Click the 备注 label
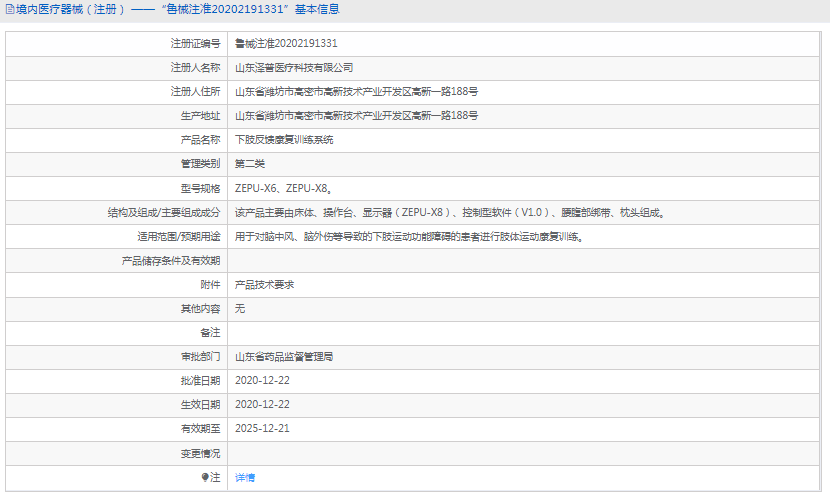830x498 pixels. [x=210, y=332]
